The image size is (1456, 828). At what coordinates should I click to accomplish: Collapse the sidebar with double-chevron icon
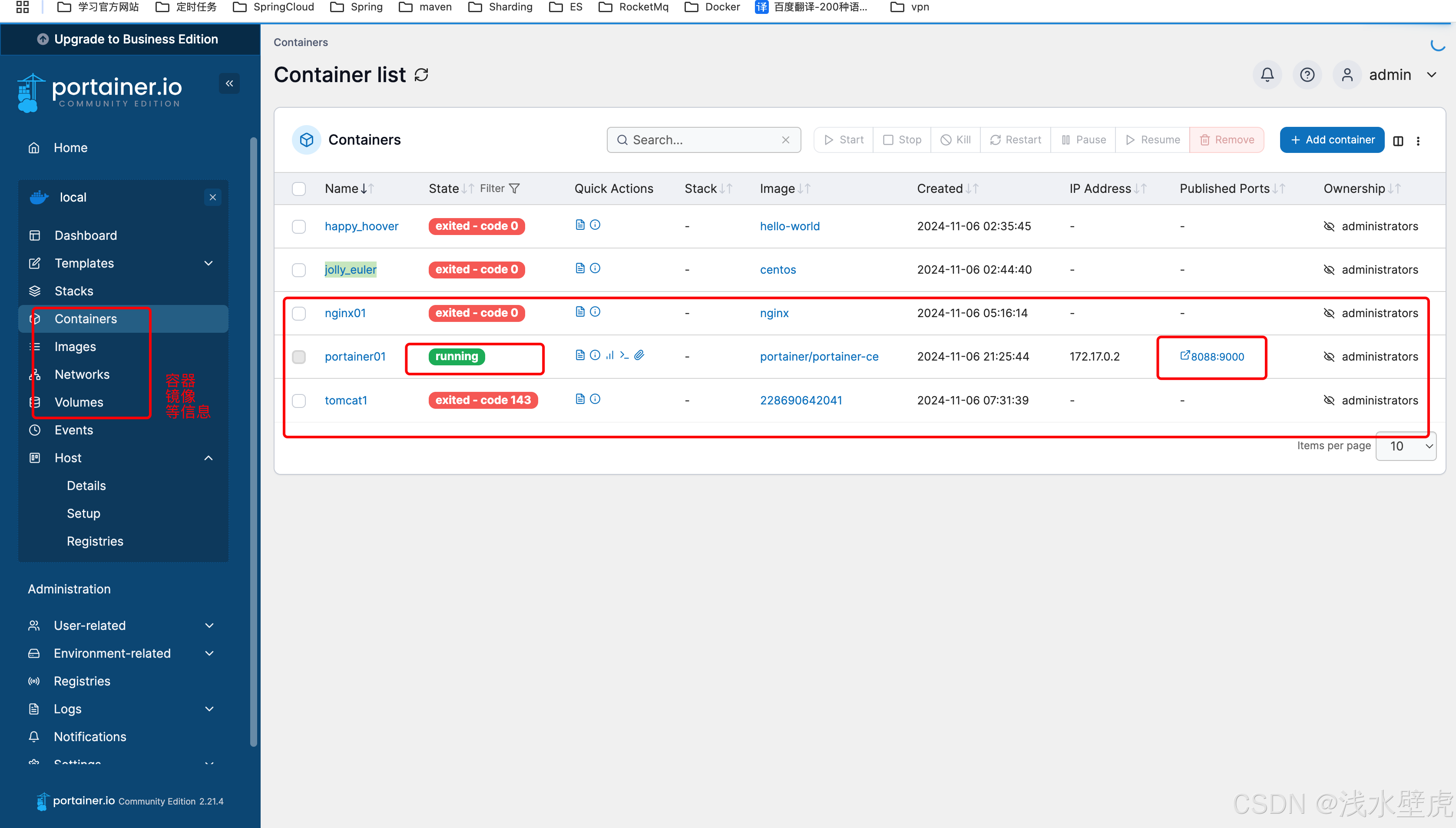[x=229, y=83]
